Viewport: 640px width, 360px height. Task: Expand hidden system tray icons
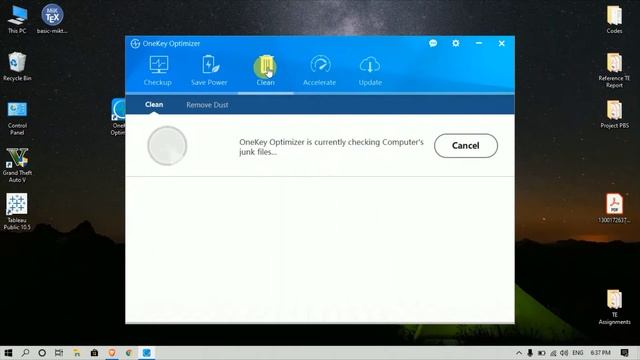519,353
